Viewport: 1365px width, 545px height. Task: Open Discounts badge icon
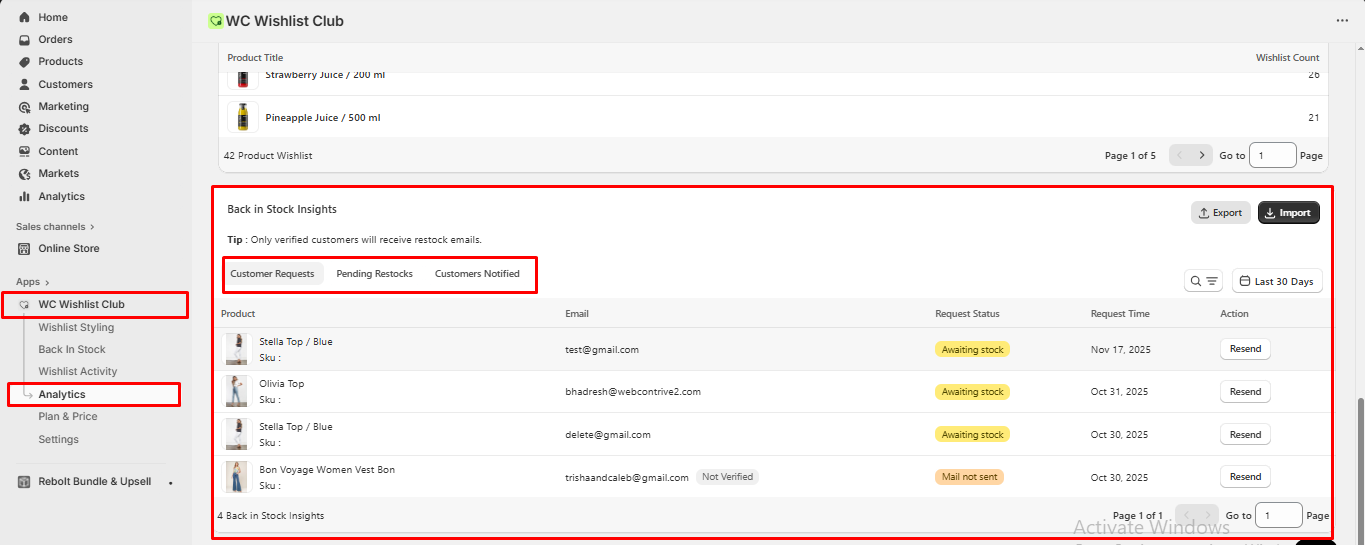(24, 129)
